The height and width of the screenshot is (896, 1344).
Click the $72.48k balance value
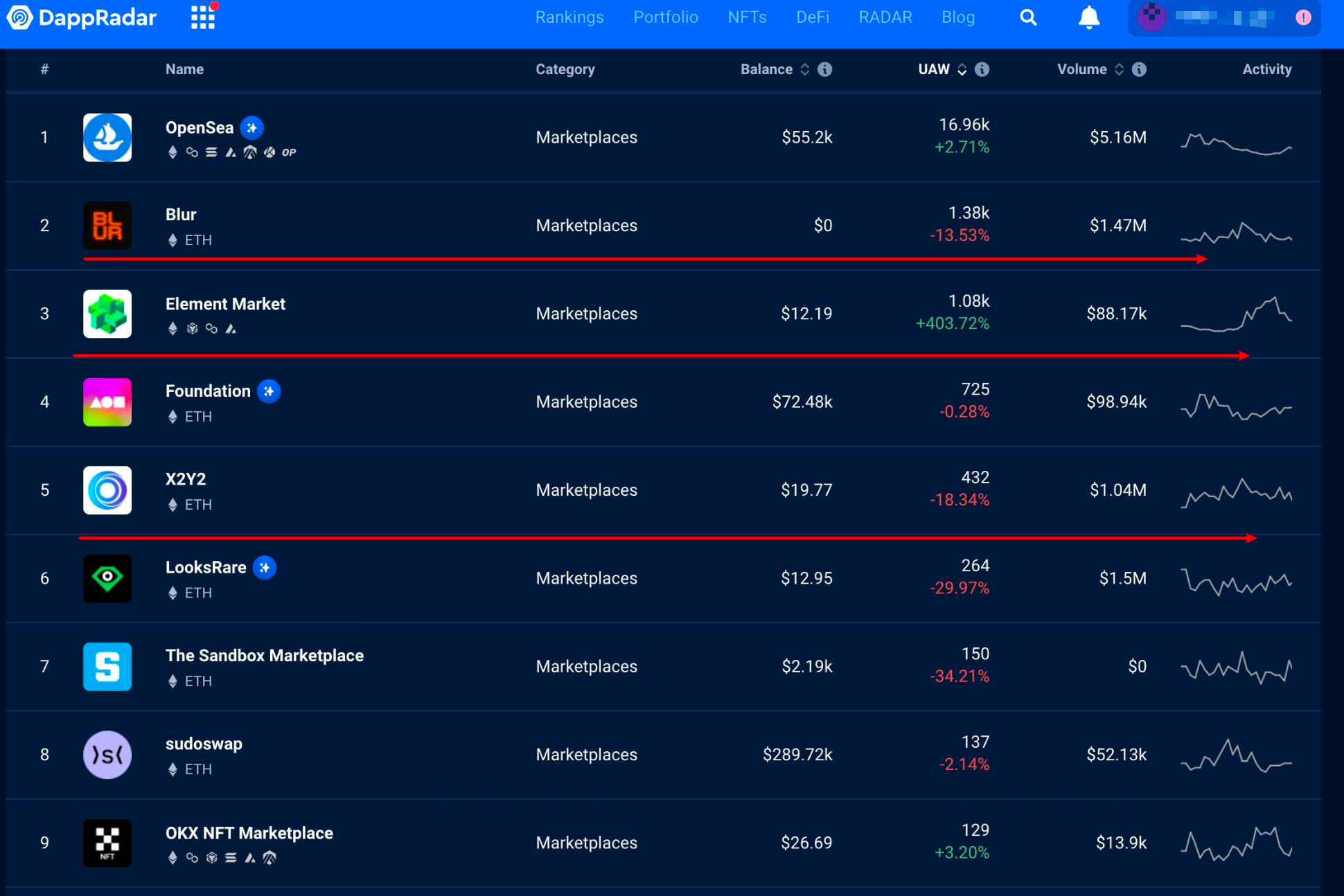802,402
